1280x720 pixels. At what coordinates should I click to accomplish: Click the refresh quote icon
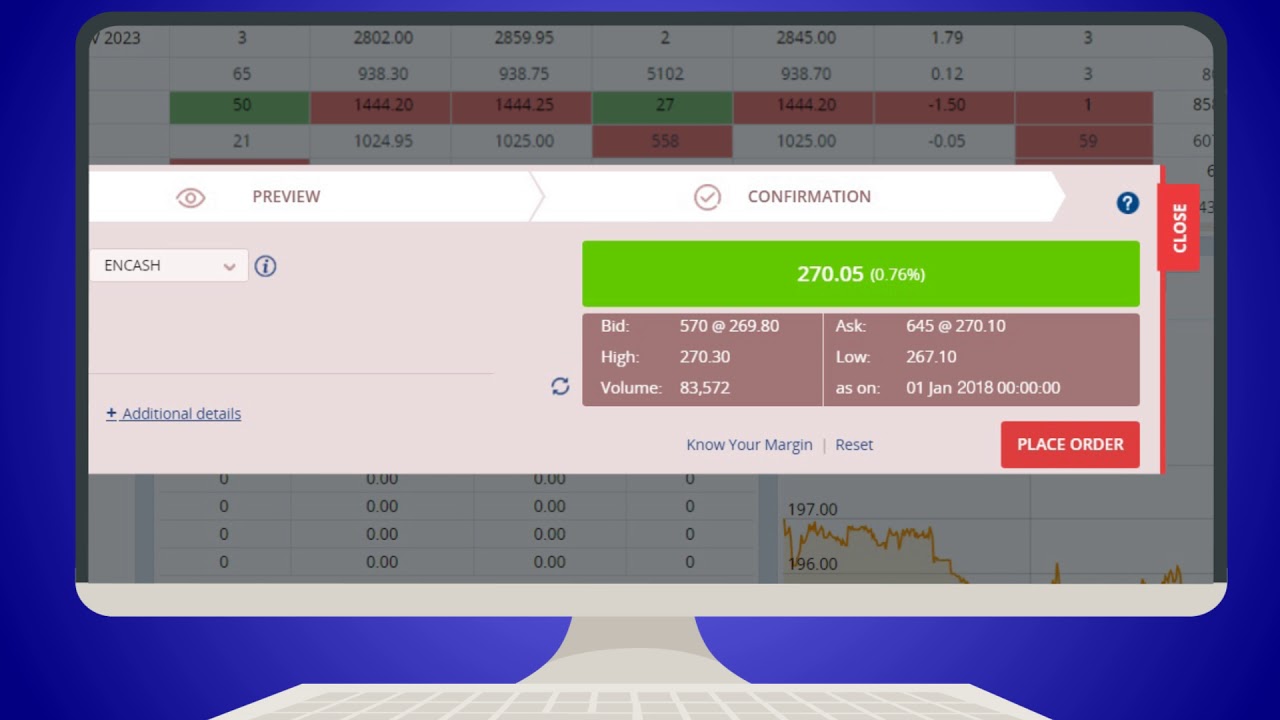[560, 386]
